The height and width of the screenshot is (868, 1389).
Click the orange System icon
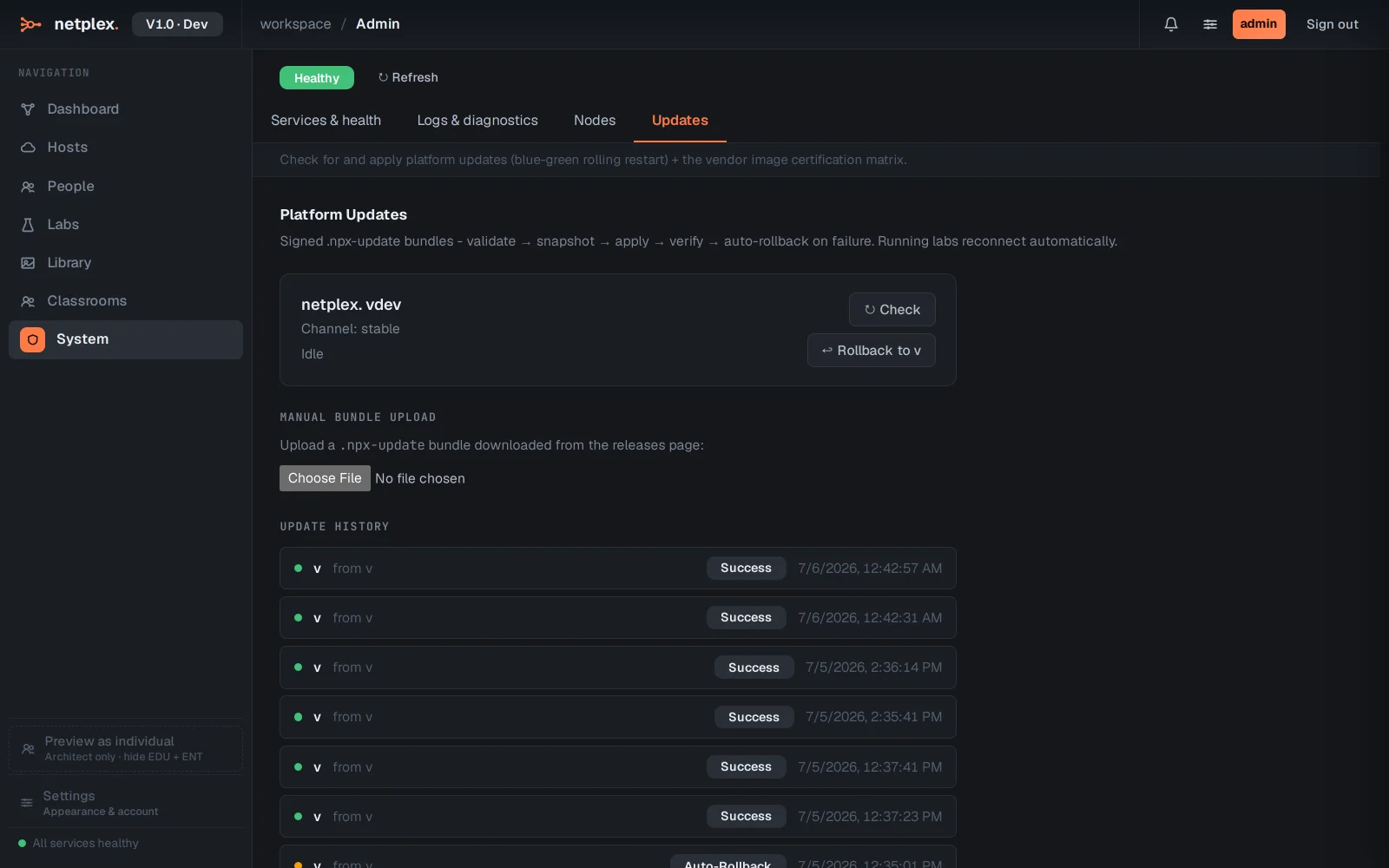pyautogui.click(x=32, y=339)
